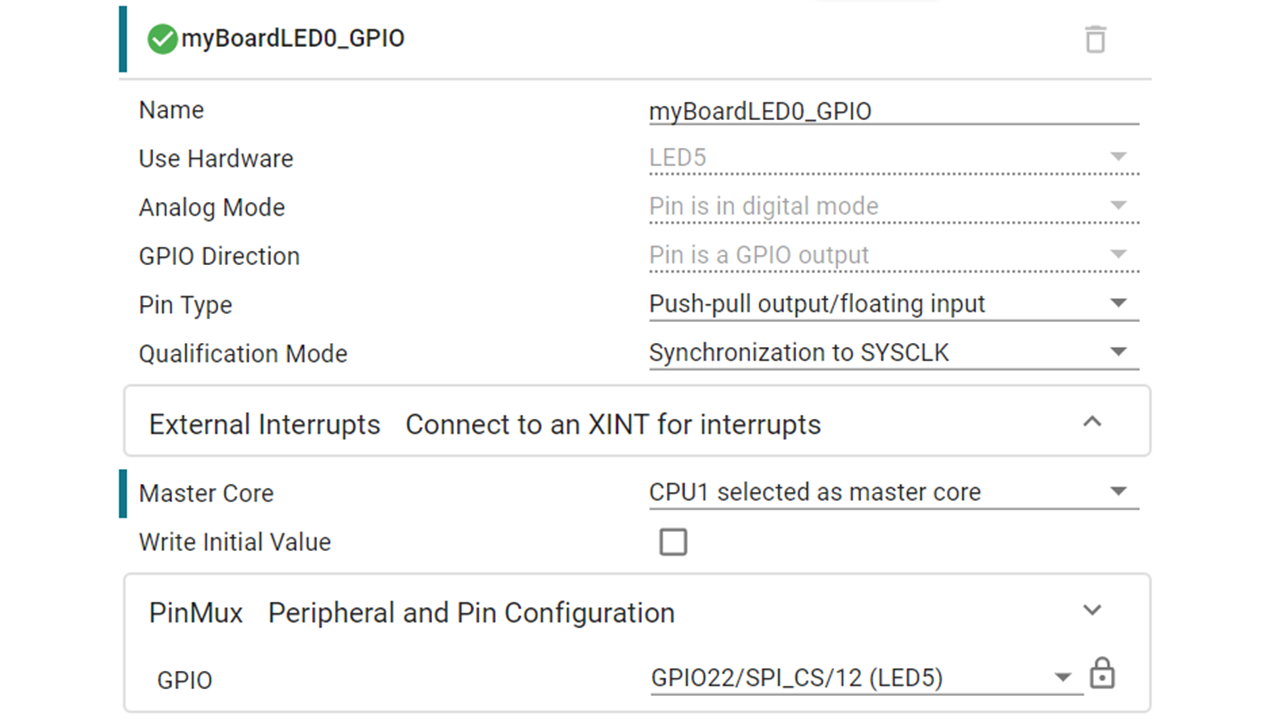
Task: Collapse the External Interrupts section
Action: pyautogui.click(x=1092, y=422)
